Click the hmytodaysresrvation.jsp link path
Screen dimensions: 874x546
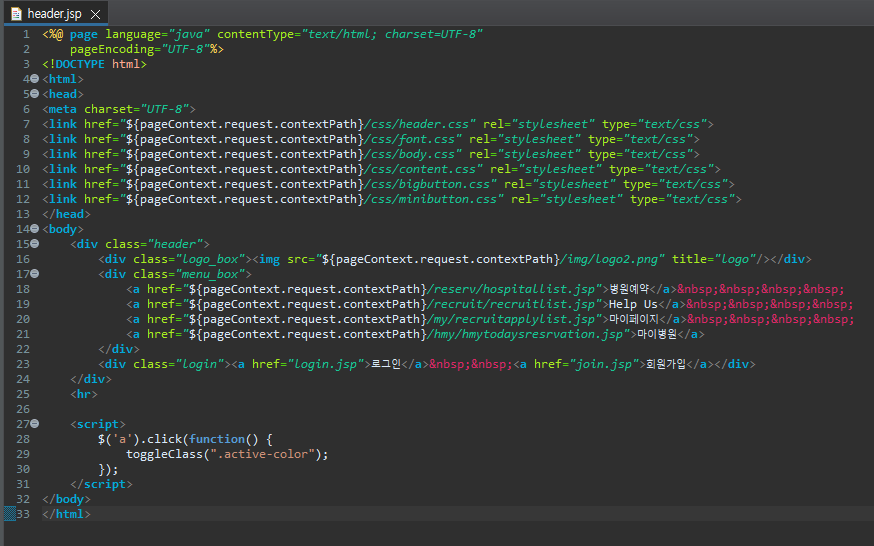525,334
